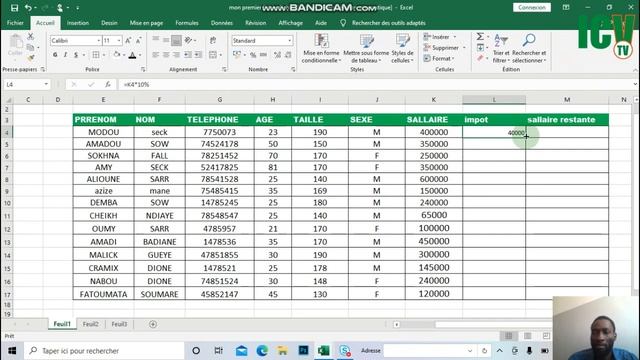Click the Format Painter brush icon
Screen dimensions: 640x360
click(31, 58)
